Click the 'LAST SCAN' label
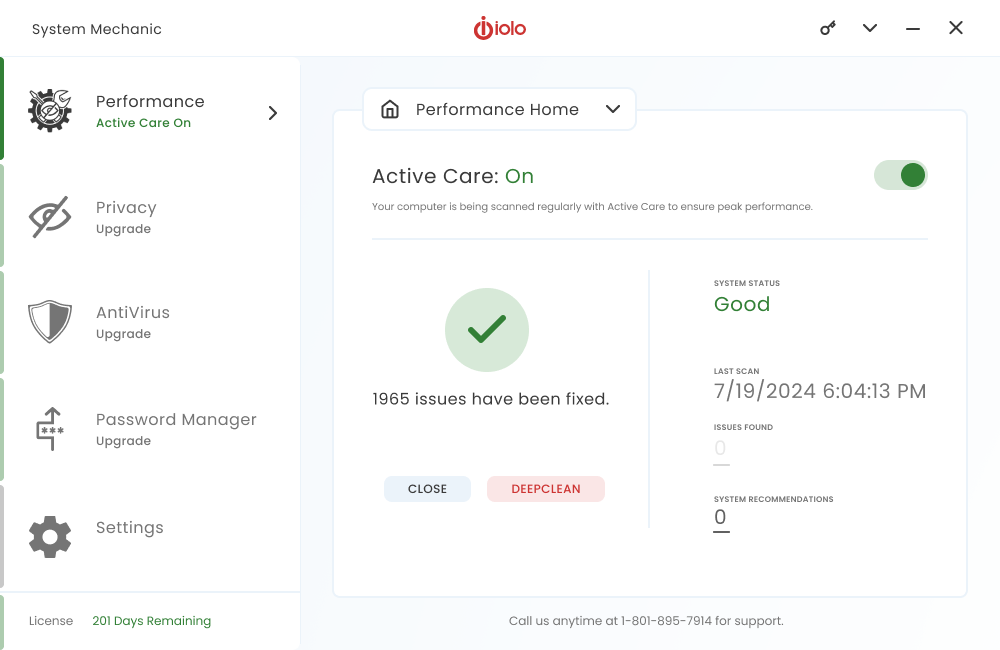This screenshot has width=1000, height=650. (x=737, y=371)
